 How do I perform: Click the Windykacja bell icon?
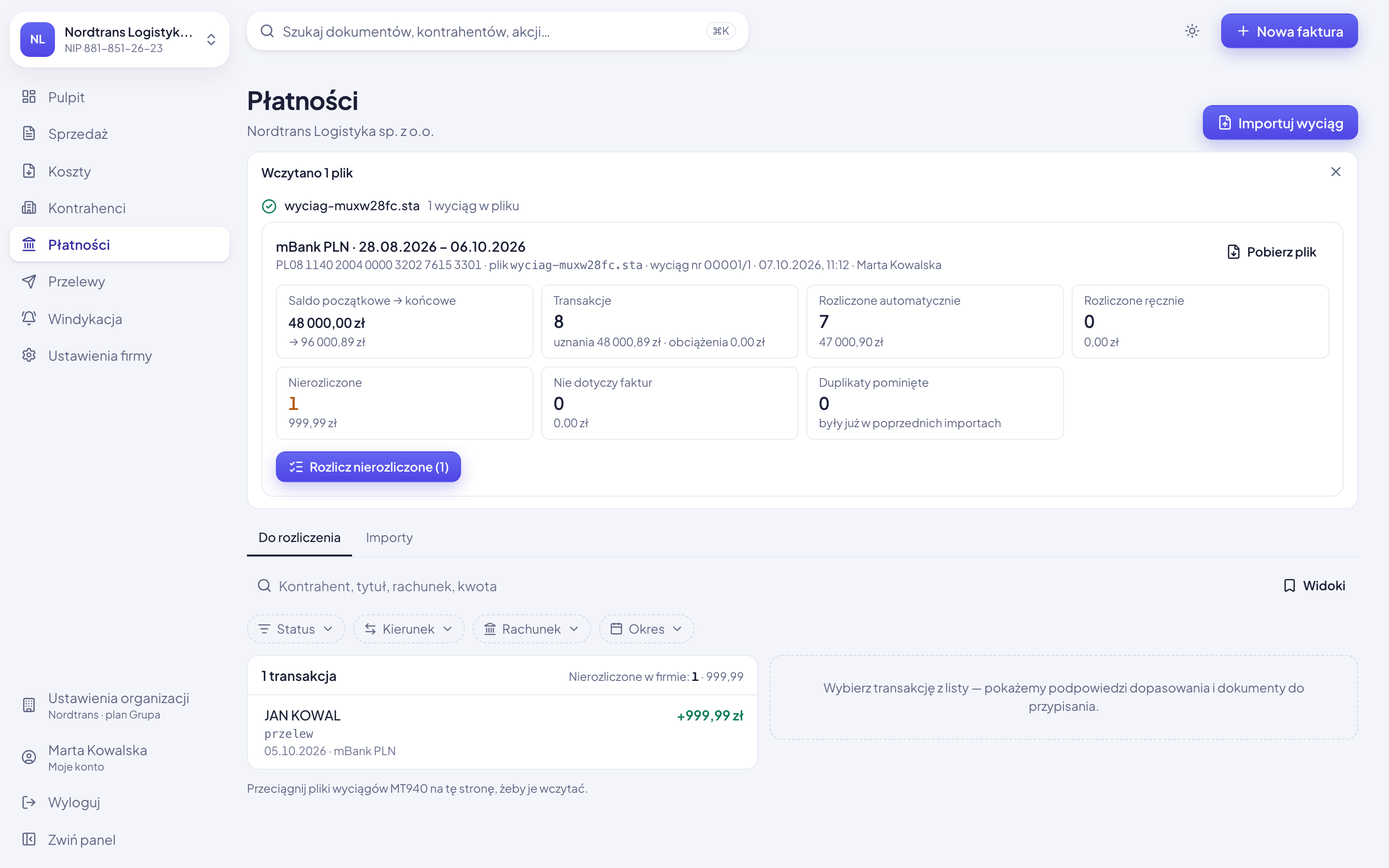pyautogui.click(x=29, y=319)
